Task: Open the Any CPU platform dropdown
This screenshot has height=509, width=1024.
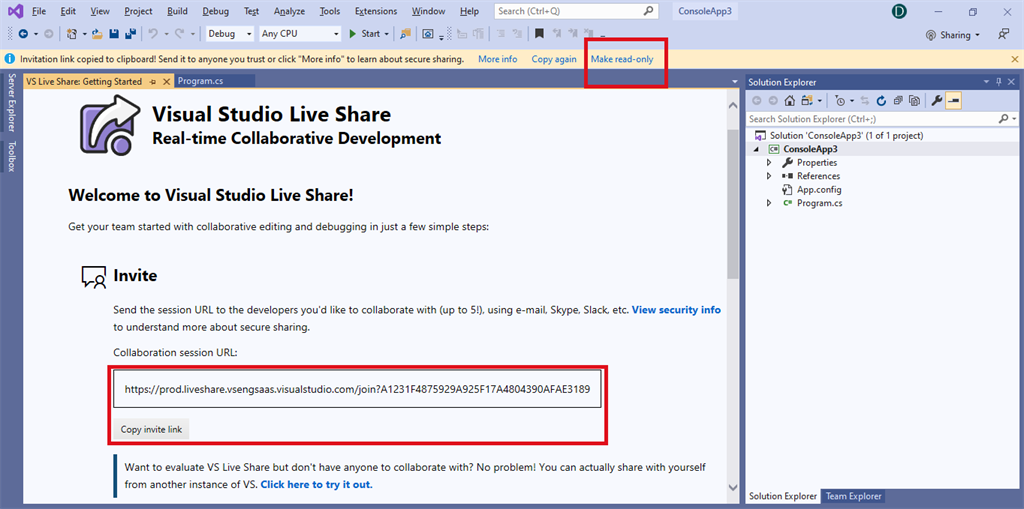Action: [x=300, y=34]
